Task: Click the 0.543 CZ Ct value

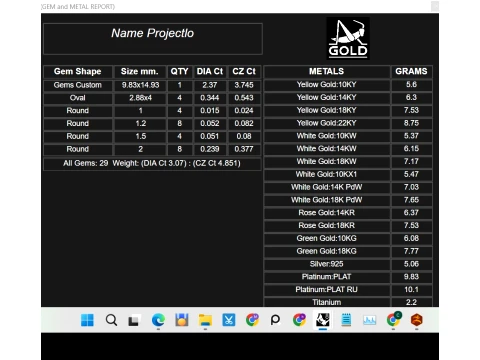Action: click(x=244, y=98)
